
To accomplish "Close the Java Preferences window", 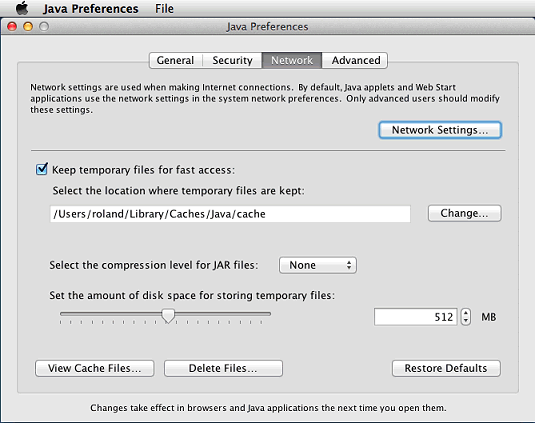I will (x=12, y=26).
